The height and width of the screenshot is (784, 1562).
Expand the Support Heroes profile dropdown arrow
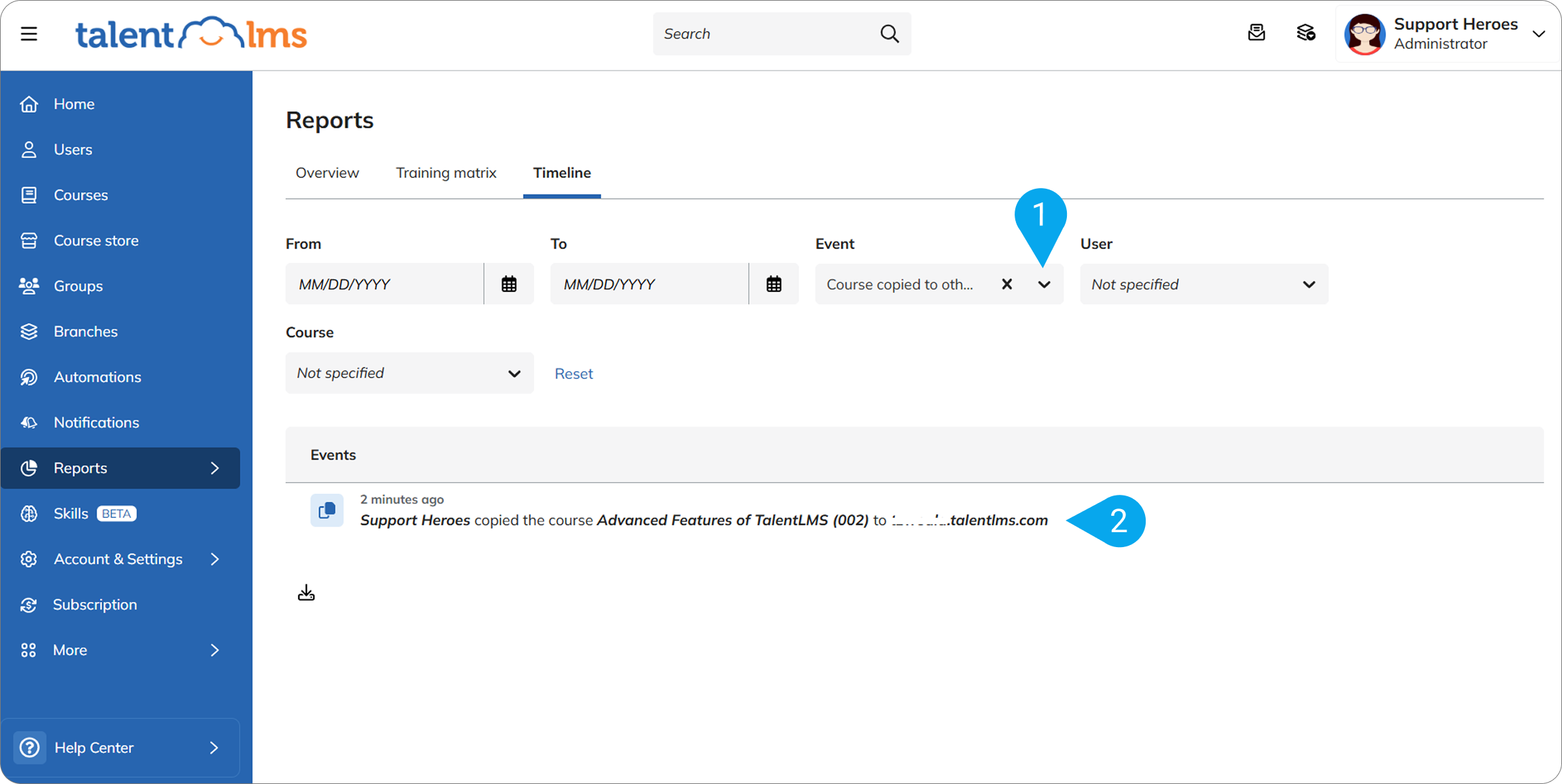tap(1539, 34)
